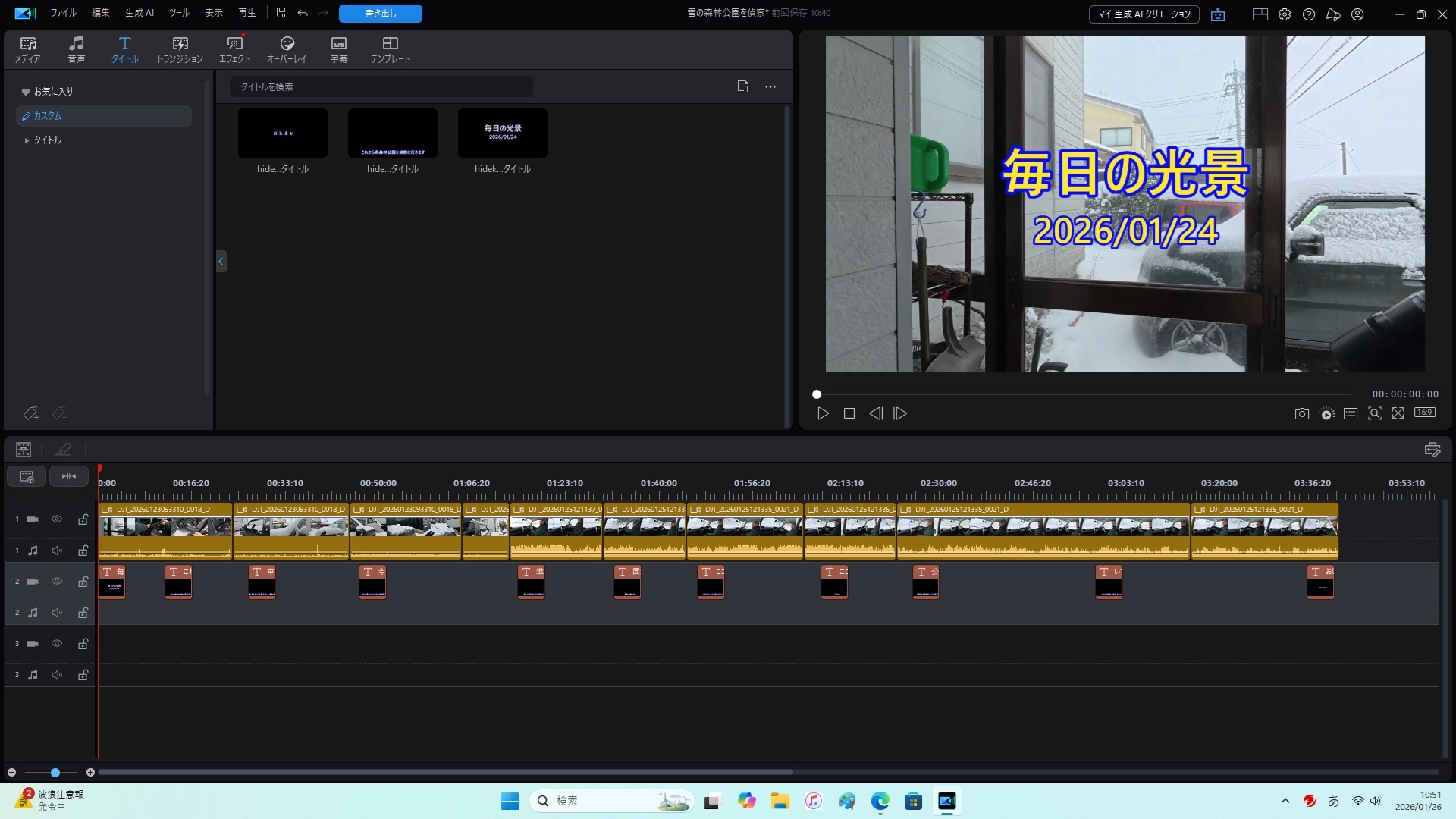
Task: Collapse the library panel with left chevron
Action: point(221,262)
